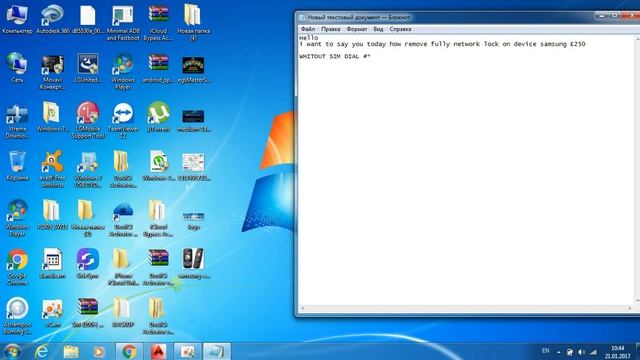640x360 pixels.
Task: Click the Notepad horizontal scrollbar left arrow
Action: coord(302,308)
